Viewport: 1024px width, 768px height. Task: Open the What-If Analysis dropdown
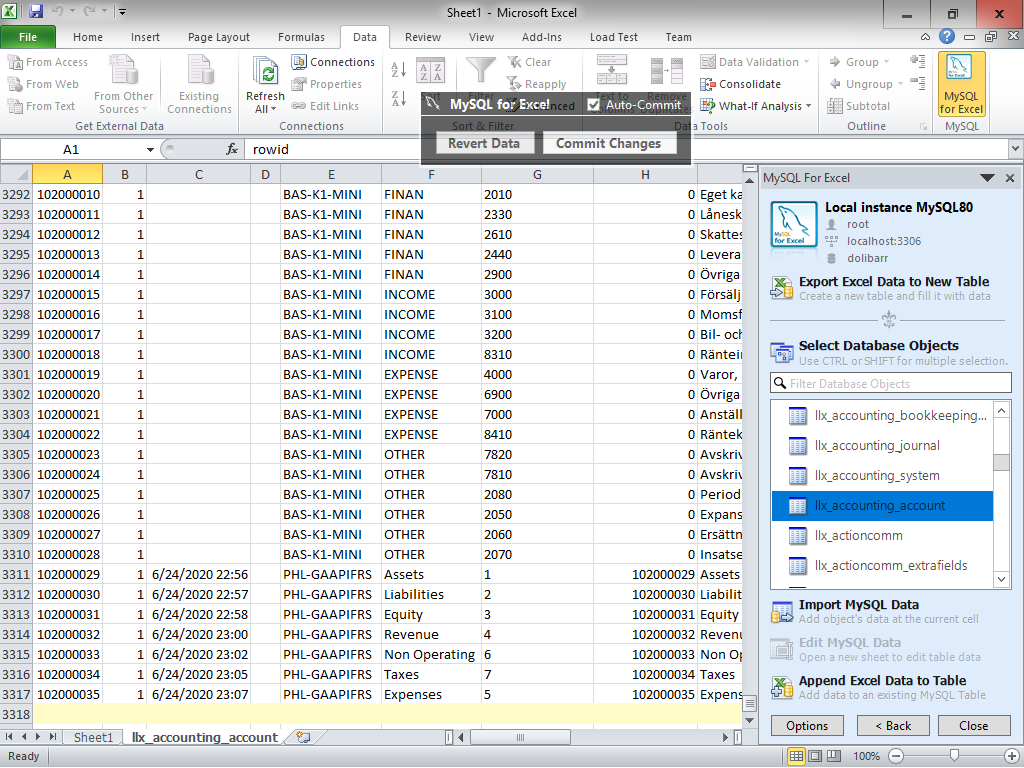(756, 106)
